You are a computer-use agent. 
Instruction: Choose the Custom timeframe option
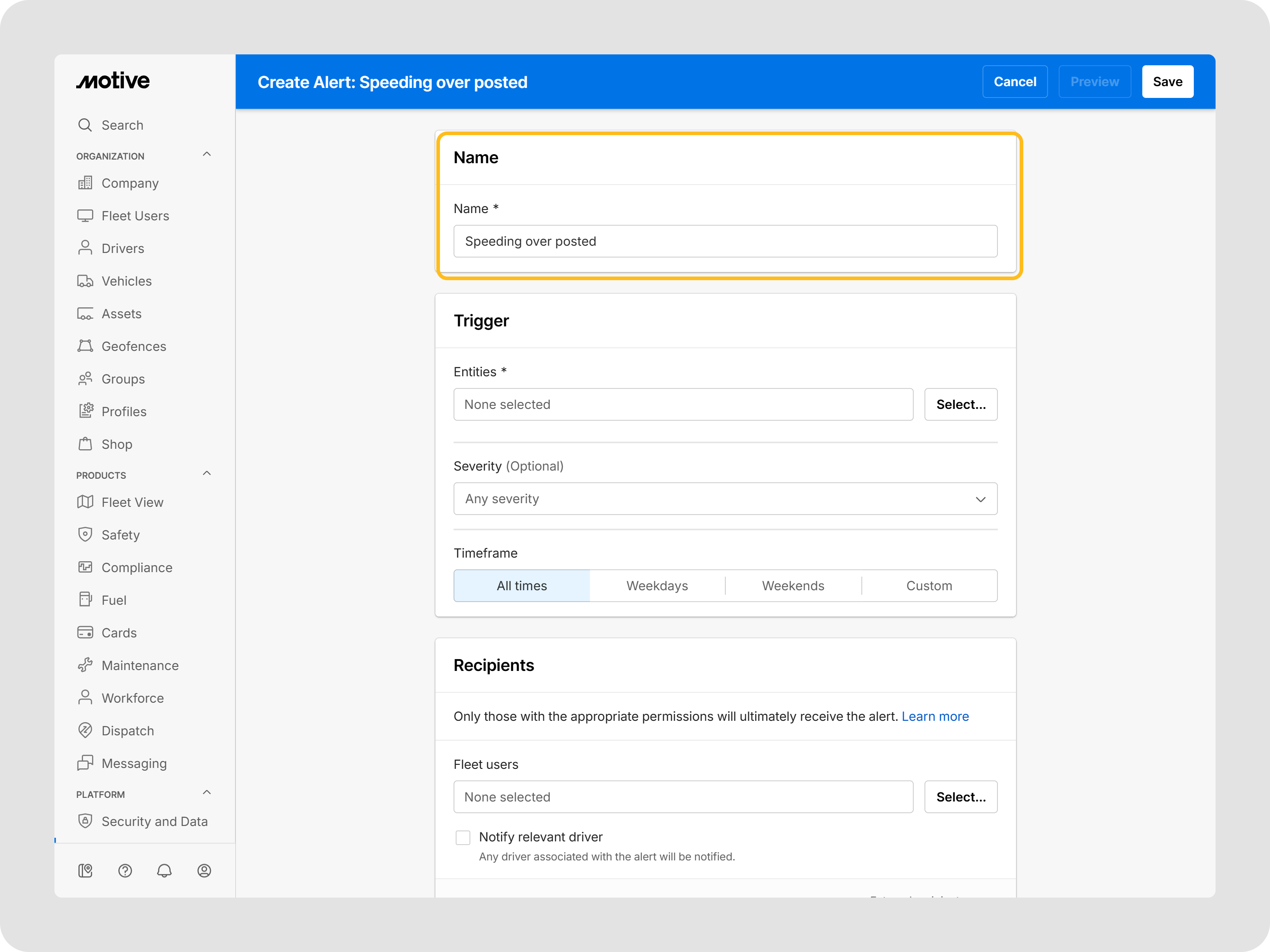pyautogui.click(x=928, y=585)
